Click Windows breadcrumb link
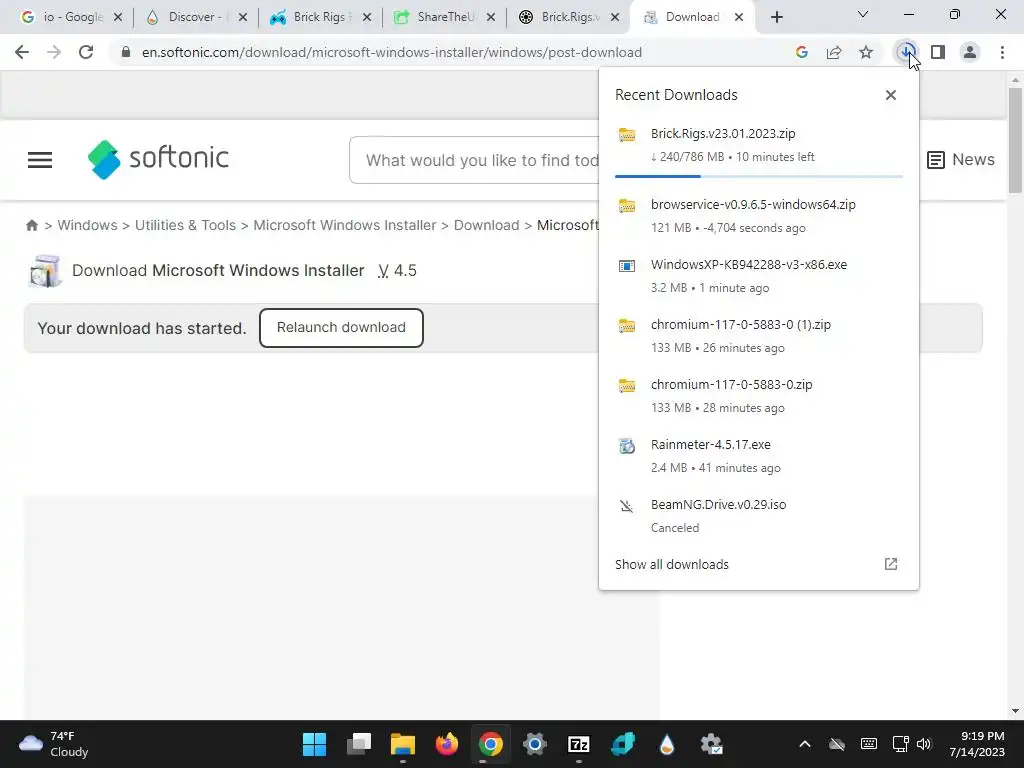This screenshot has height=768, width=1024. tap(88, 225)
